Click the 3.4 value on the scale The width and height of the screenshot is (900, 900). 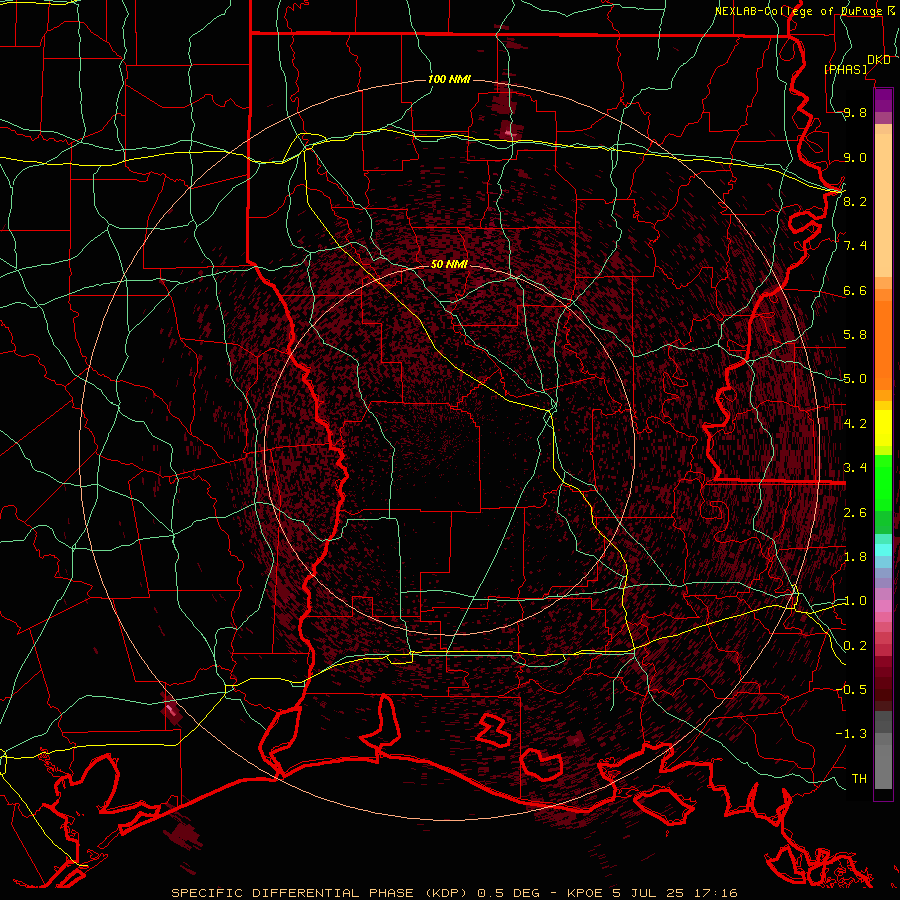click(855, 468)
